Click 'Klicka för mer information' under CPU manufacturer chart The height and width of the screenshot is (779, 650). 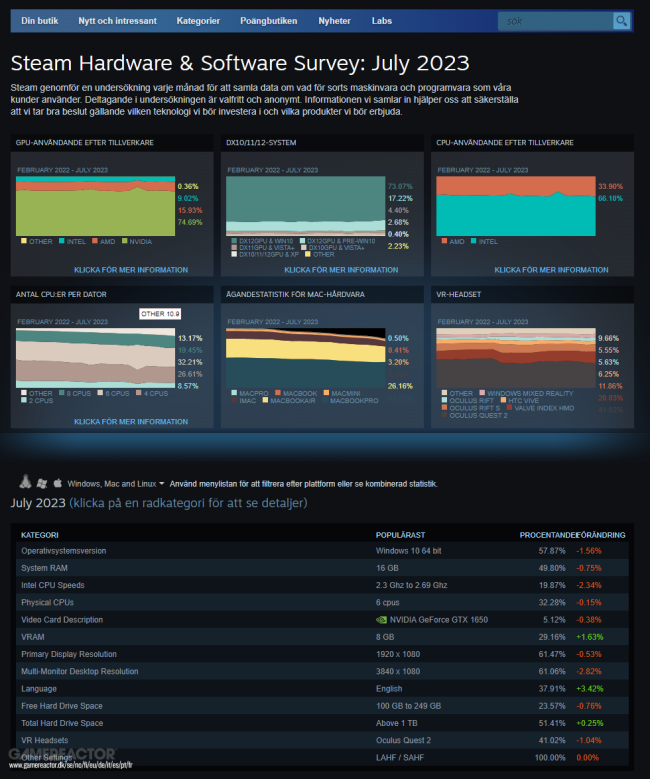click(x=551, y=270)
